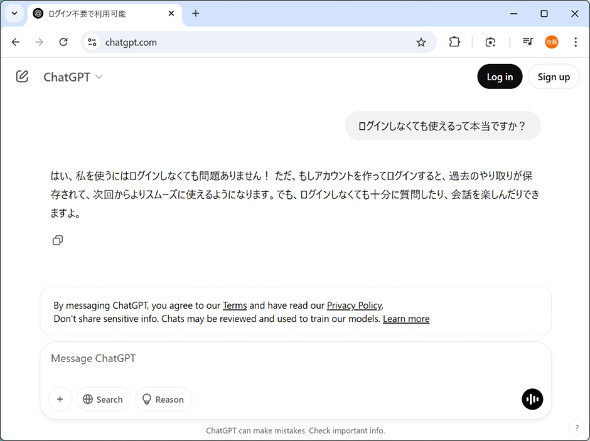The width and height of the screenshot is (590, 441).
Task: Open the browser extensions puzzle icon
Action: (x=455, y=42)
